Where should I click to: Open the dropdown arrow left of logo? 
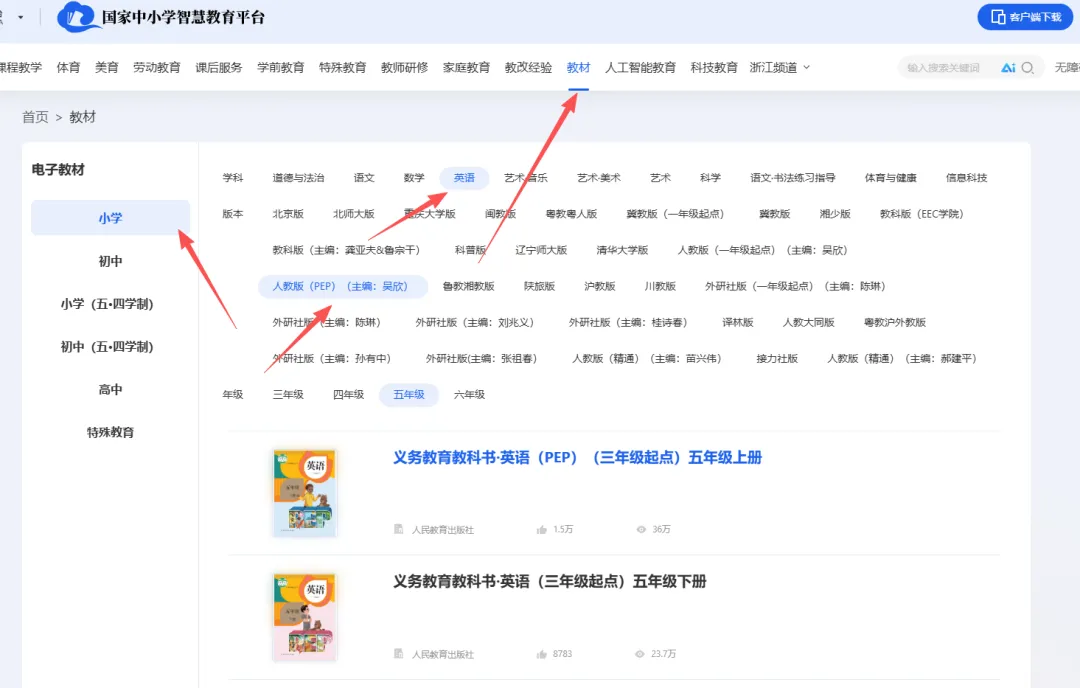tap(21, 17)
